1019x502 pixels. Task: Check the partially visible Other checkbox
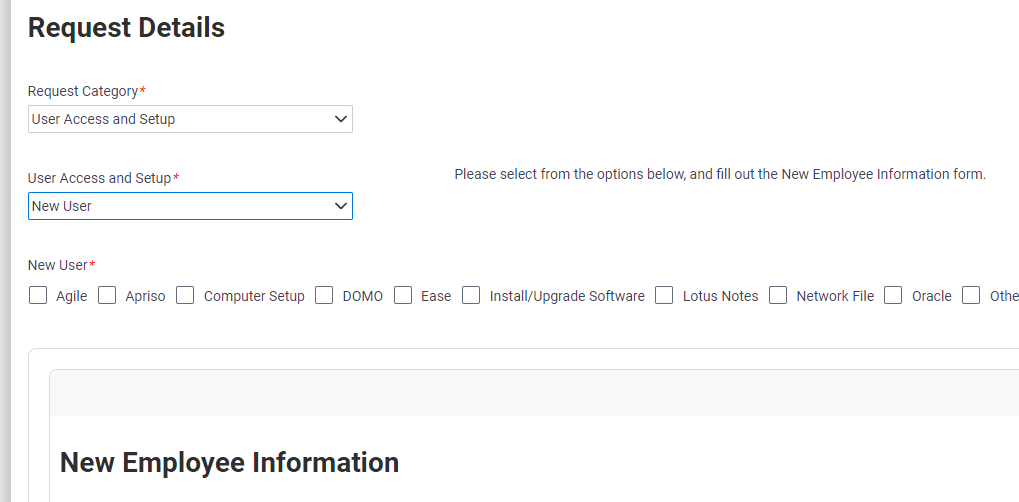971,295
